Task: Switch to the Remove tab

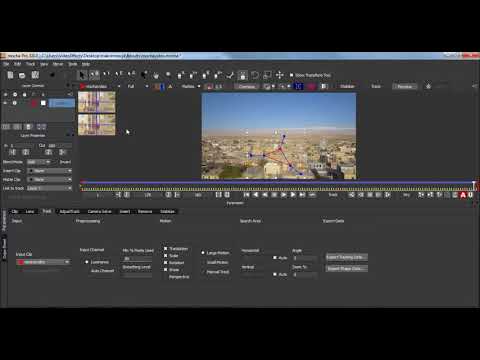Action: click(x=145, y=211)
